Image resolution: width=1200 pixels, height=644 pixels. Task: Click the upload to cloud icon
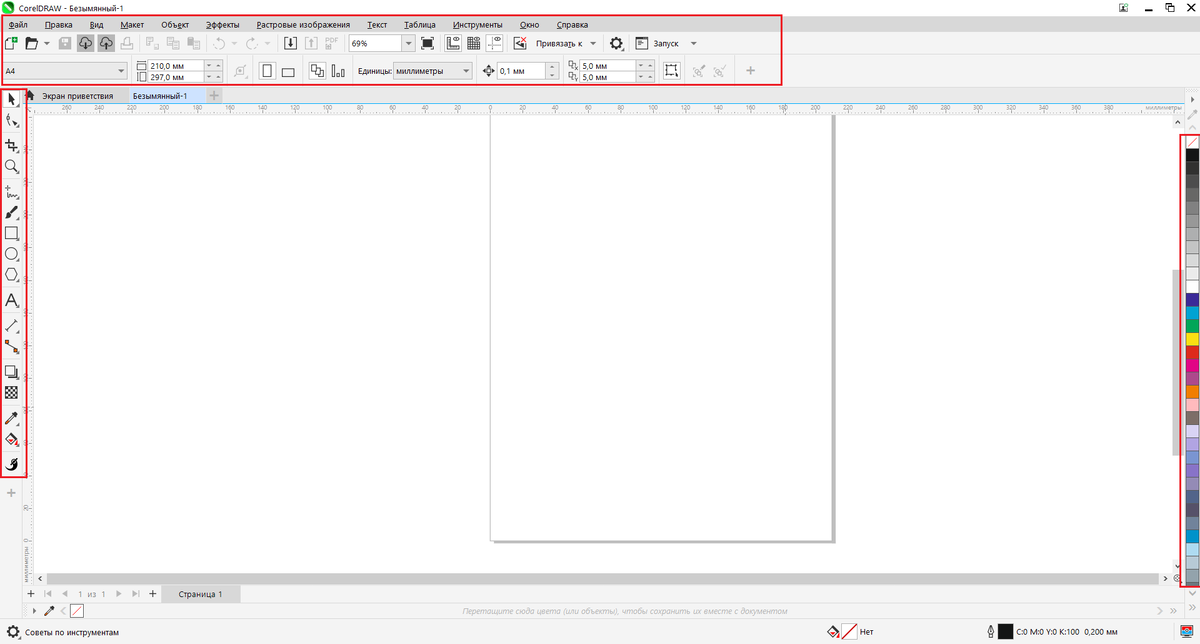(105, 43)
